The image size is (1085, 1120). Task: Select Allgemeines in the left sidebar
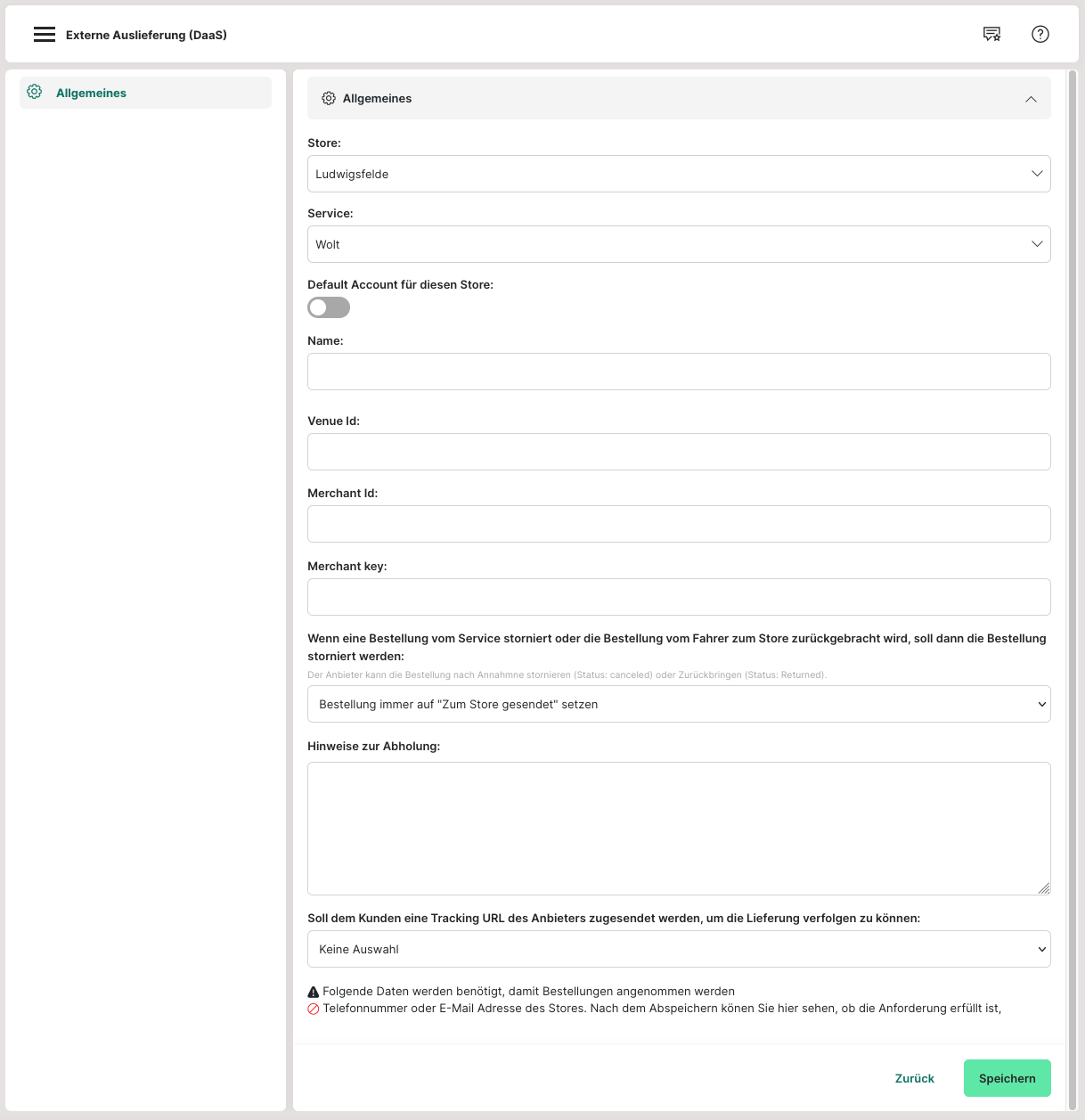click(91, 93)
